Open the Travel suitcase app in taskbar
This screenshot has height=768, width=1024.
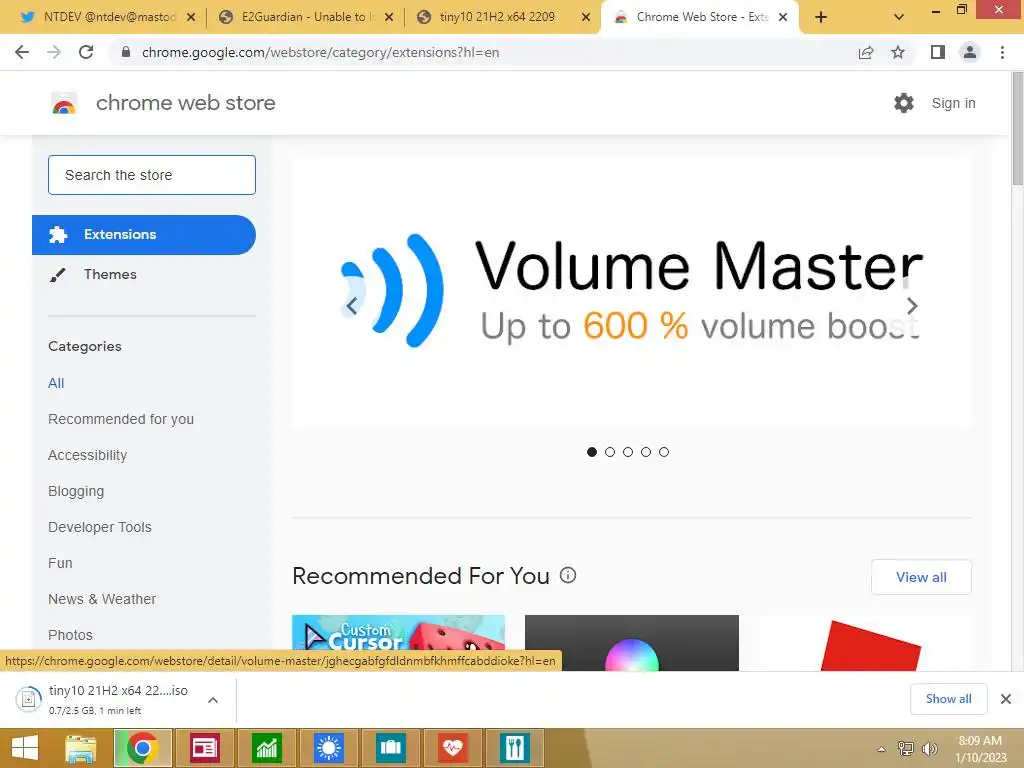tap(391, 748)
